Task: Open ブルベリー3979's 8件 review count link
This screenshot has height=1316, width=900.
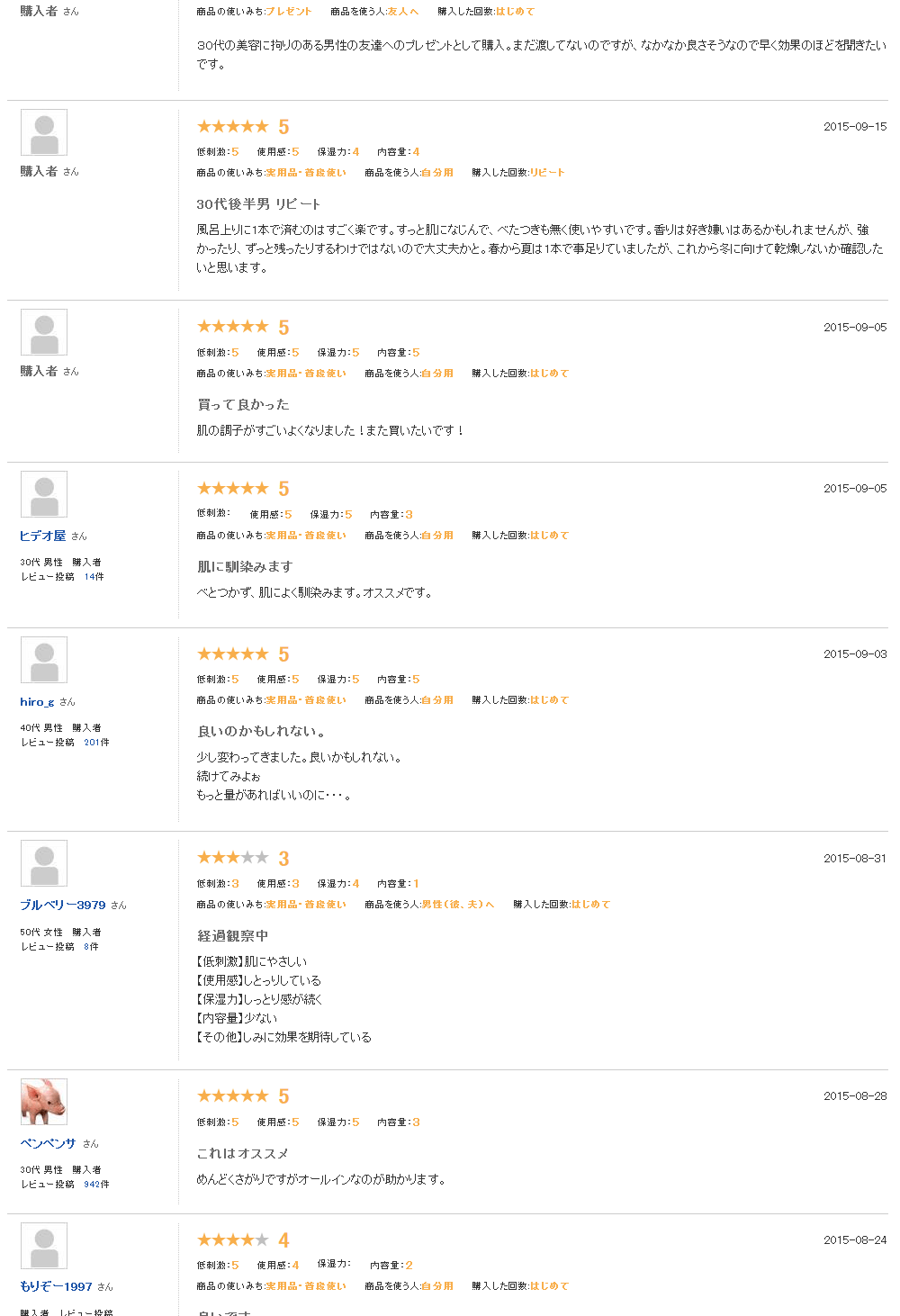Action: [x=91, y=947]
